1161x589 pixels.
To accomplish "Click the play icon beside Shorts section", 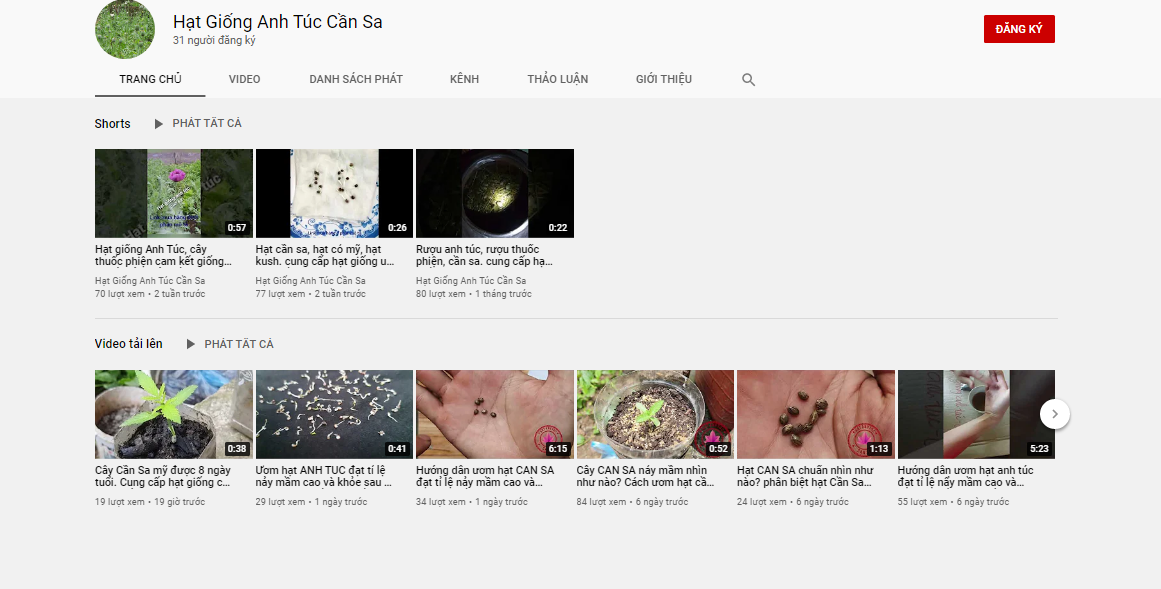I will [x=158, y=124].
